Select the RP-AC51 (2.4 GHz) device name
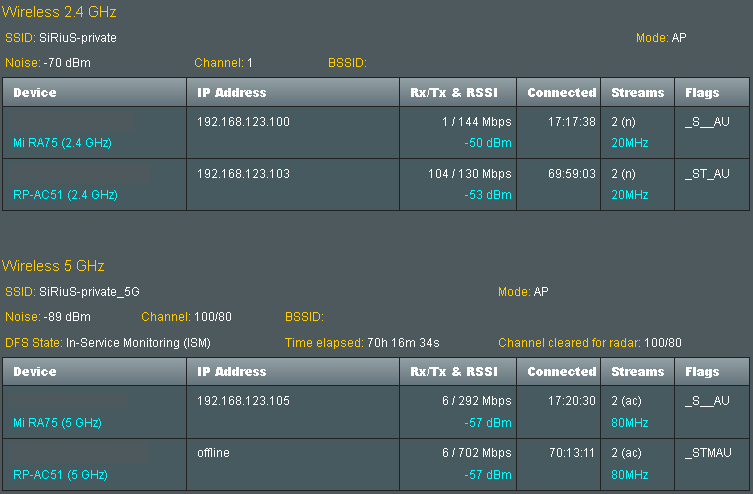Screen dimensions: 753x494 (65, 194)
